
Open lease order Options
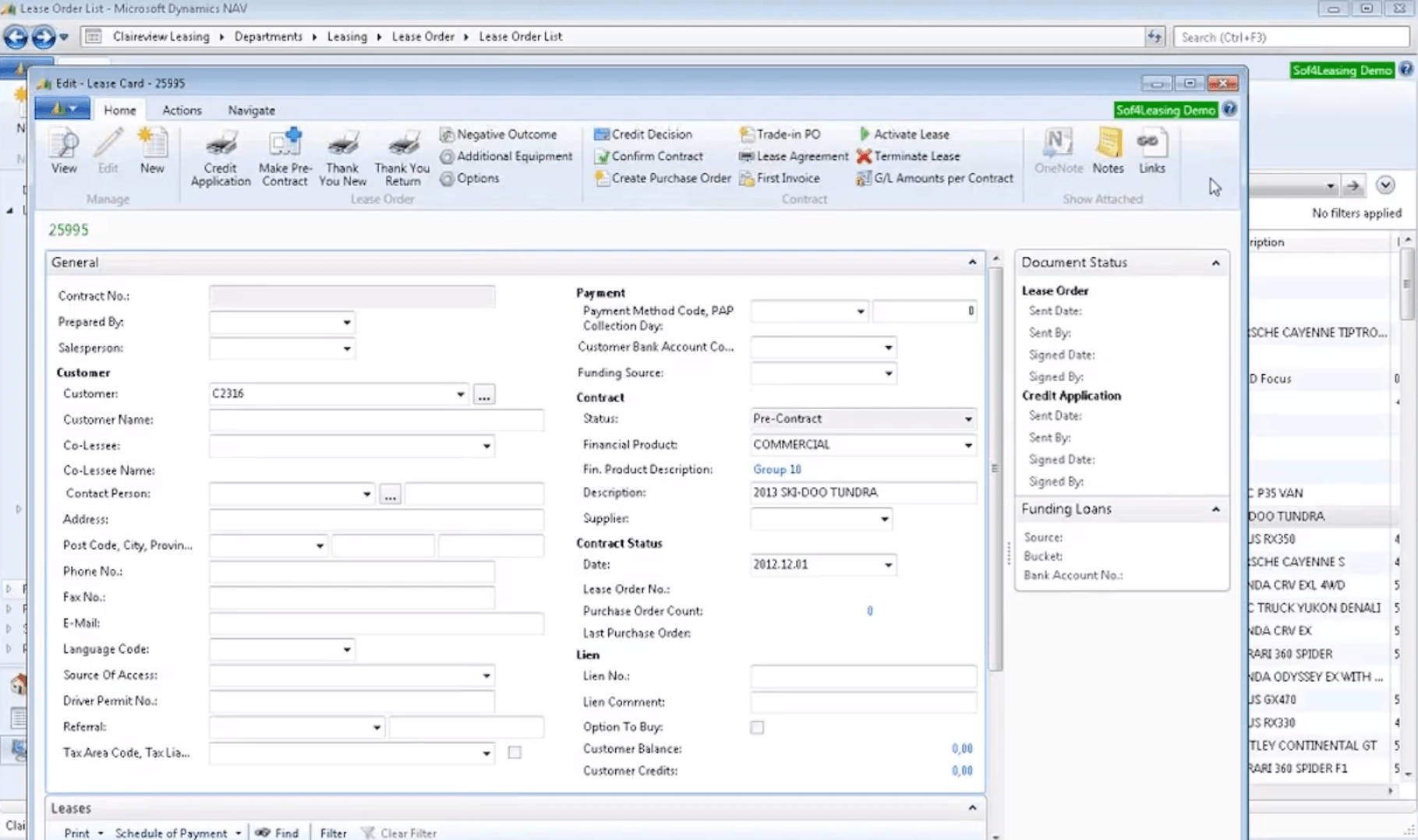tap(469, 178)
